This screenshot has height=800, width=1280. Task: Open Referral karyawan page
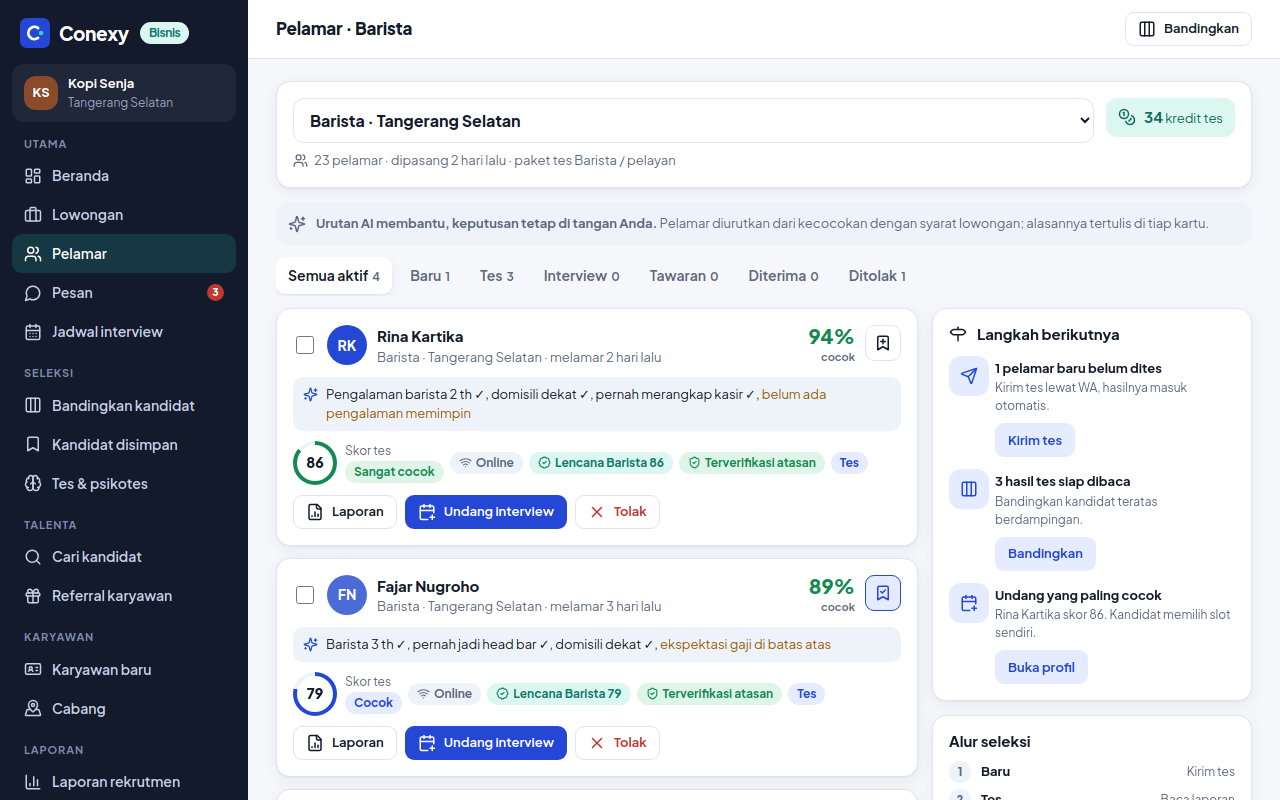pyautogui.click(x=124, y=596)
